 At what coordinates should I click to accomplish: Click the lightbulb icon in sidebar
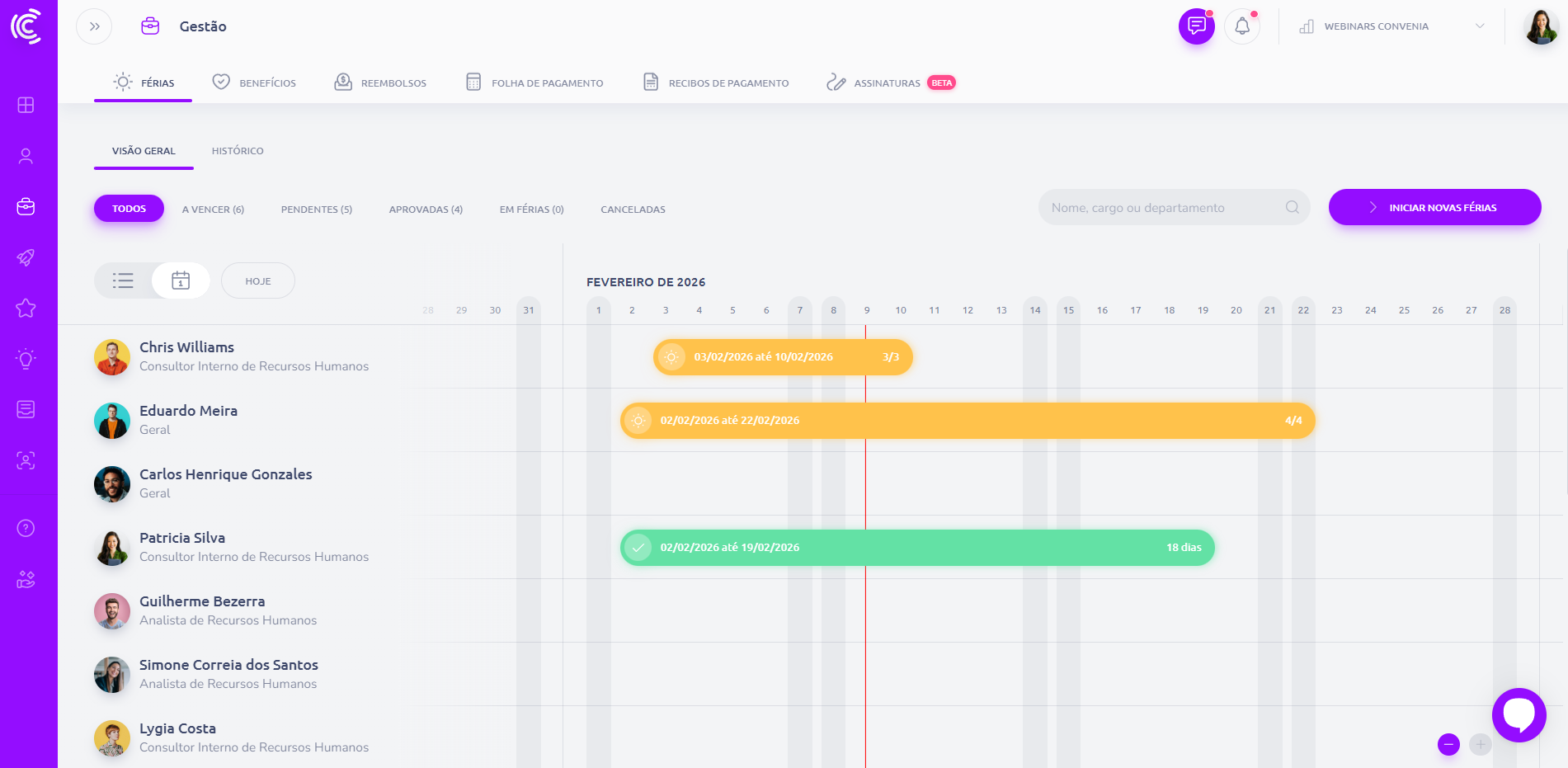pyautogui.click(x=26, y=359)
